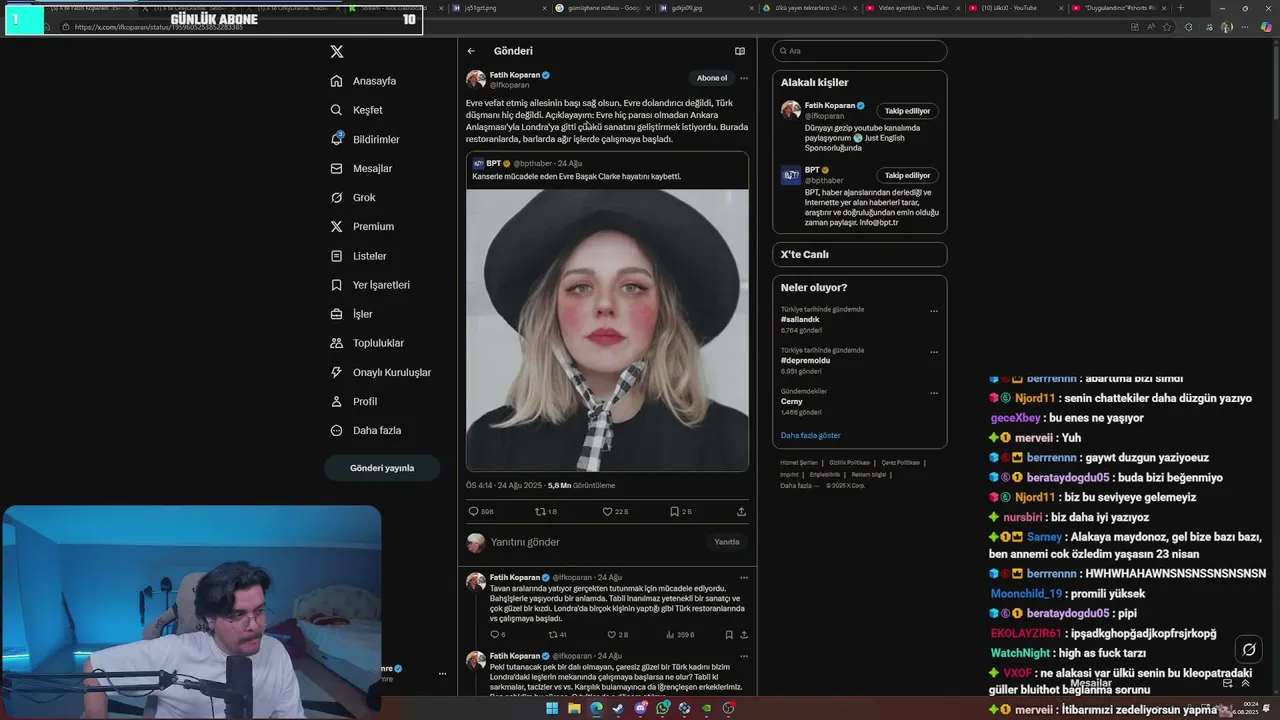Go back with the arrow beside Gönderi
Screen dimensions: 1280x720
coord(471,51)
